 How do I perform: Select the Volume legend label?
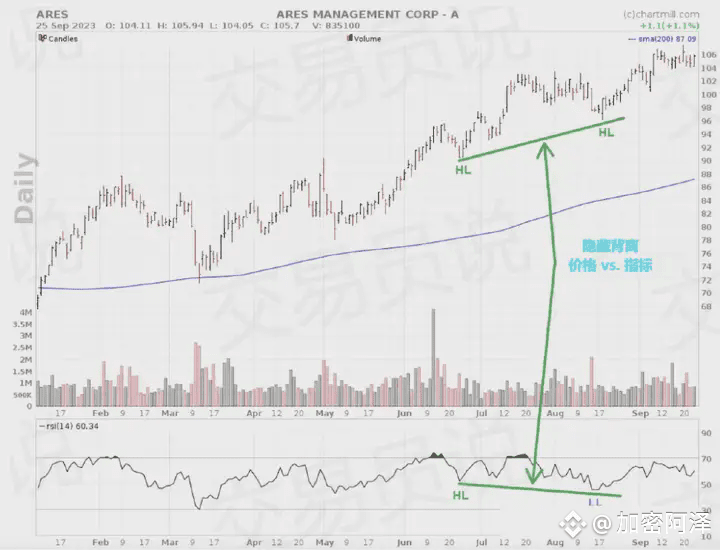367,39
